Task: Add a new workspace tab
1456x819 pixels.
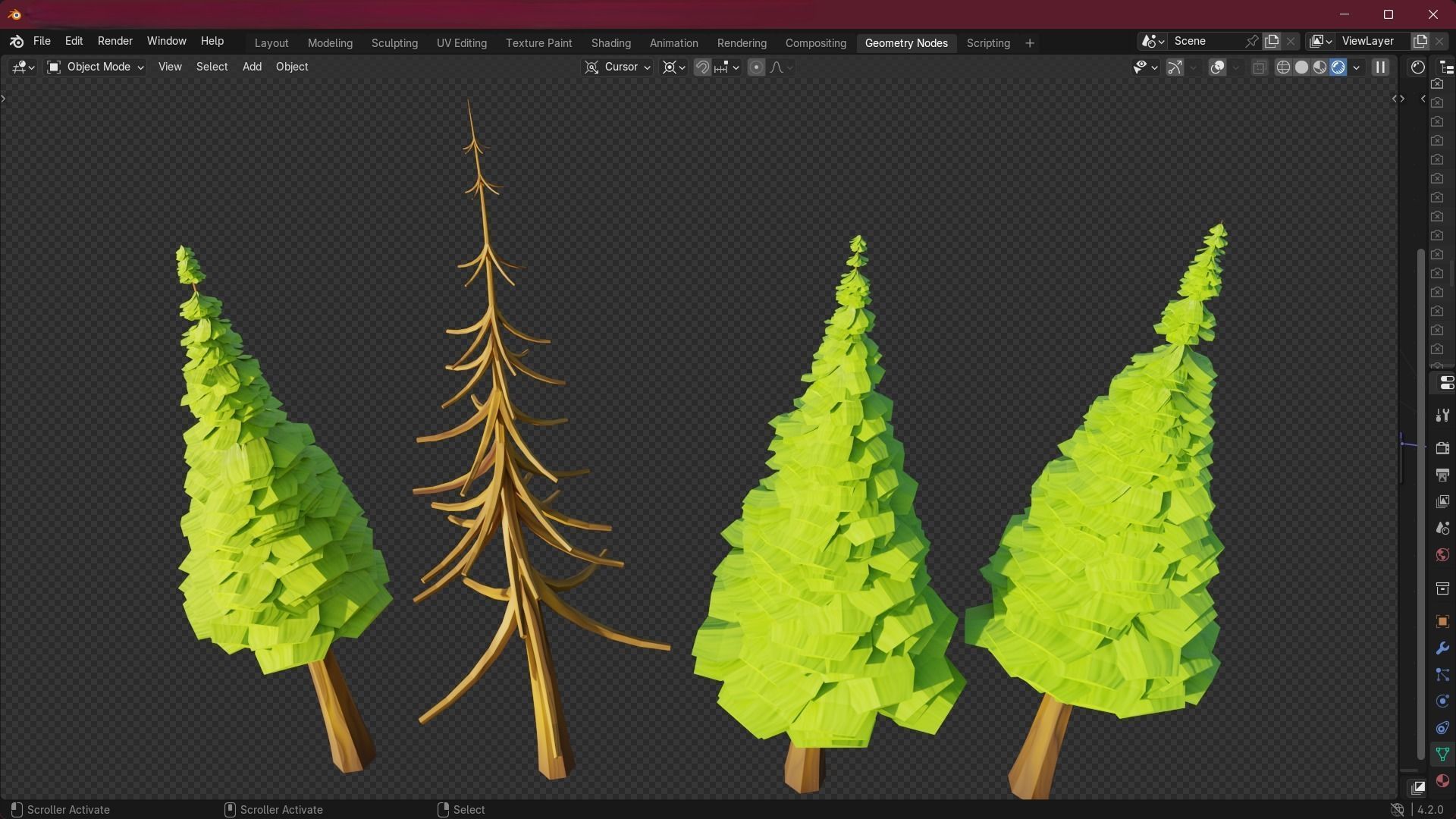Action: 1029,43
